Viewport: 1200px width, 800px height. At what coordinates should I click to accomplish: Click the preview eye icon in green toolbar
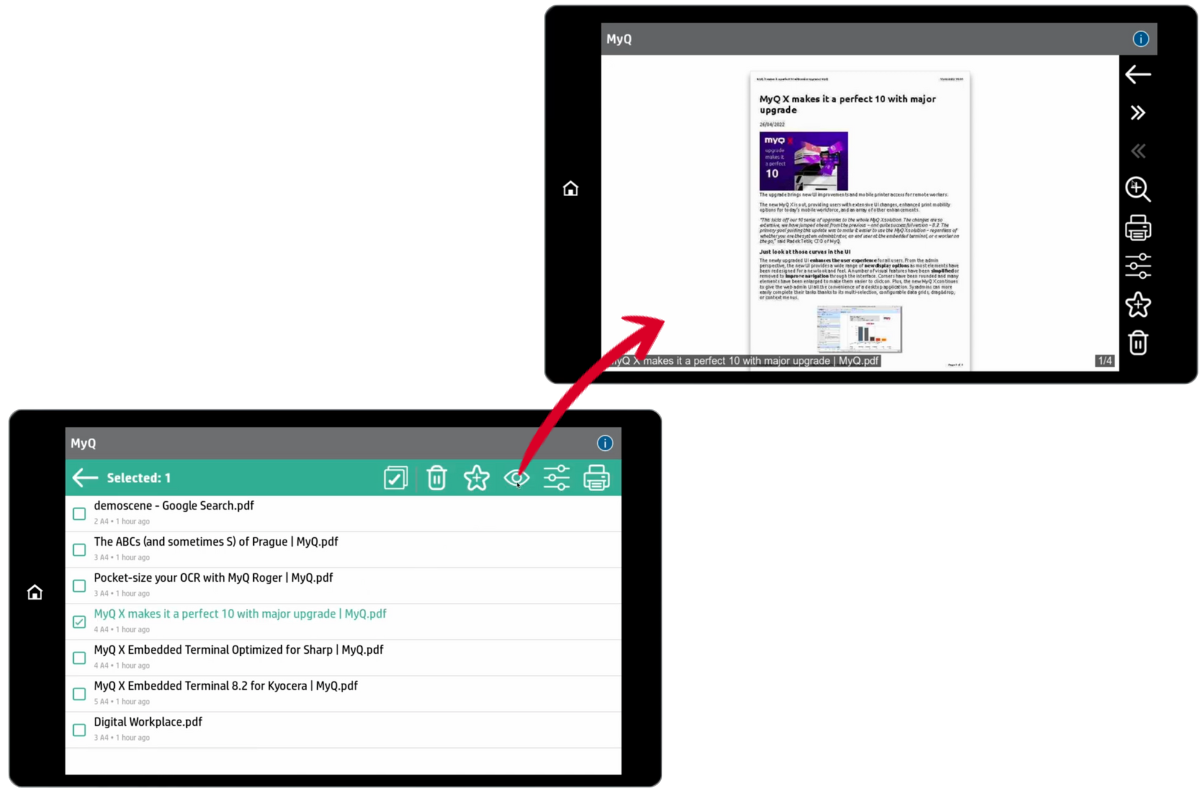pyautogui.click(x=516, y=478)
